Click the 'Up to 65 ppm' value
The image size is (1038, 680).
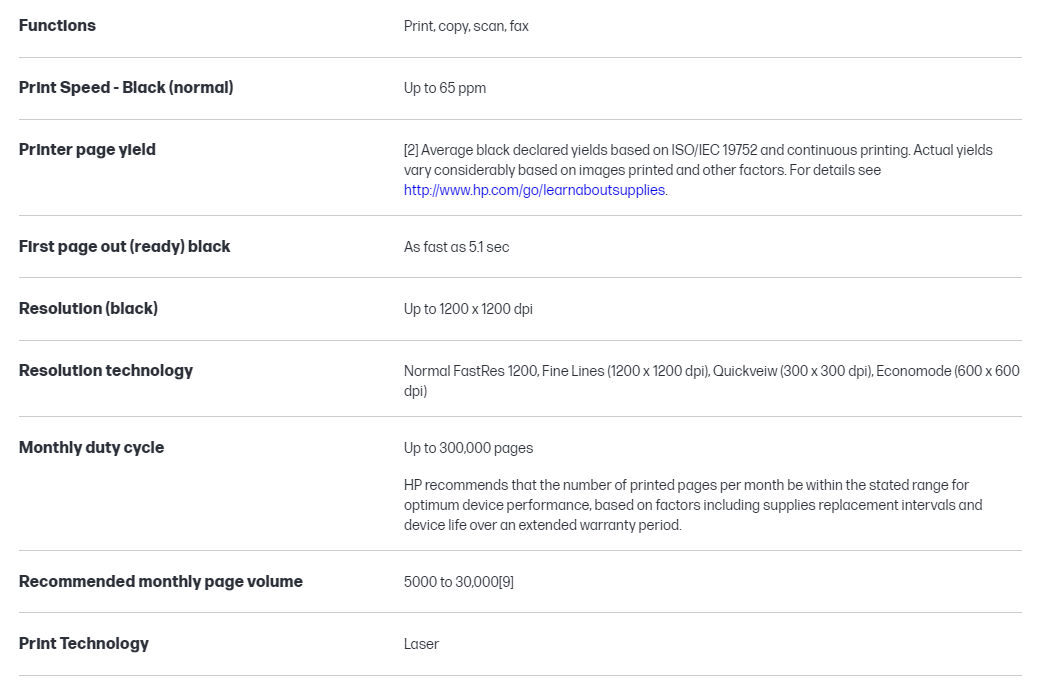(445, 88)
